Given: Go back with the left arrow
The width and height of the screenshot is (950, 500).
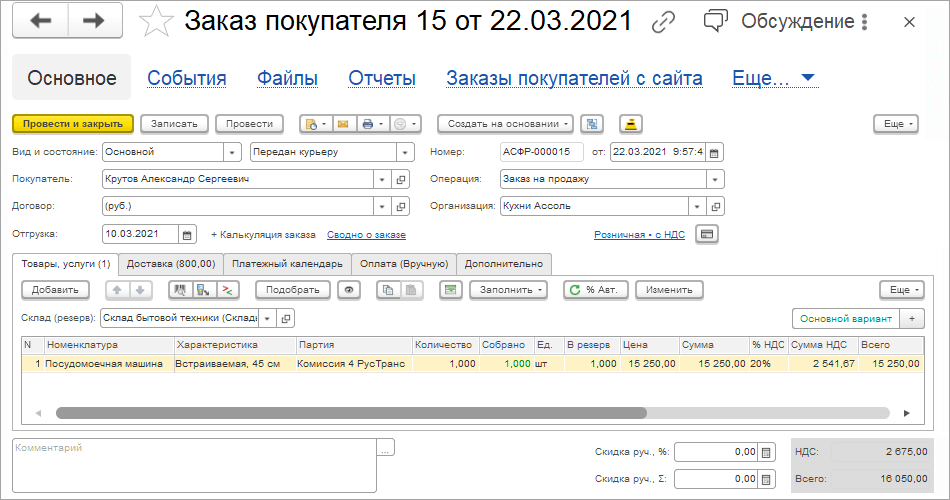Looking at the screenshot, I should click(41, 21).
